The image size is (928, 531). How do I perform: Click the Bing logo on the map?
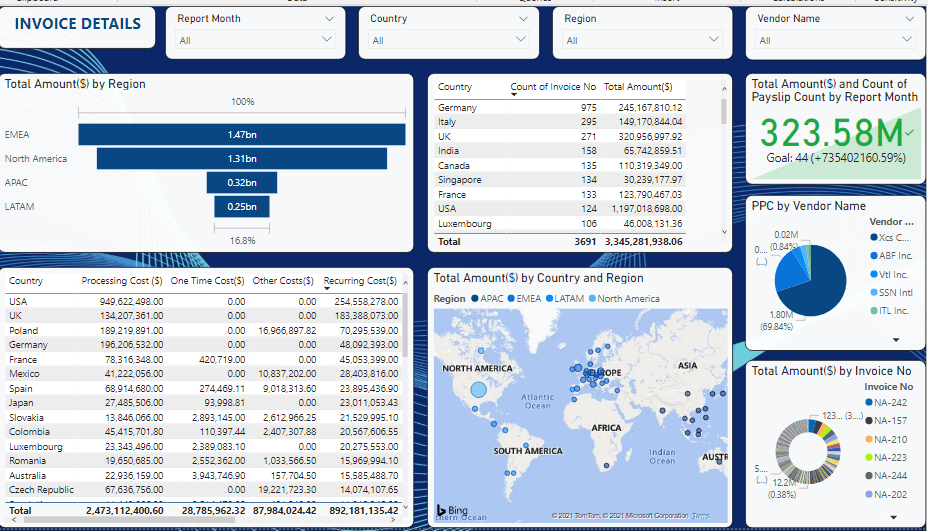[451, 510]
